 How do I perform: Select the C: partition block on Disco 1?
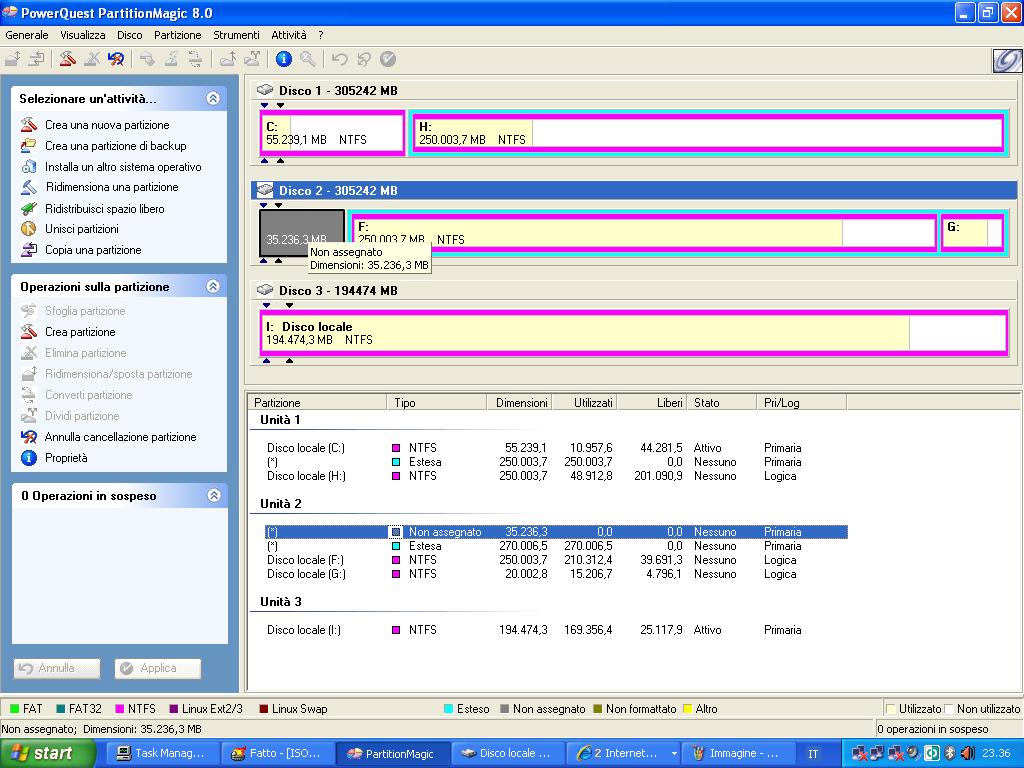pyautogui.click(x=332, y=133)
